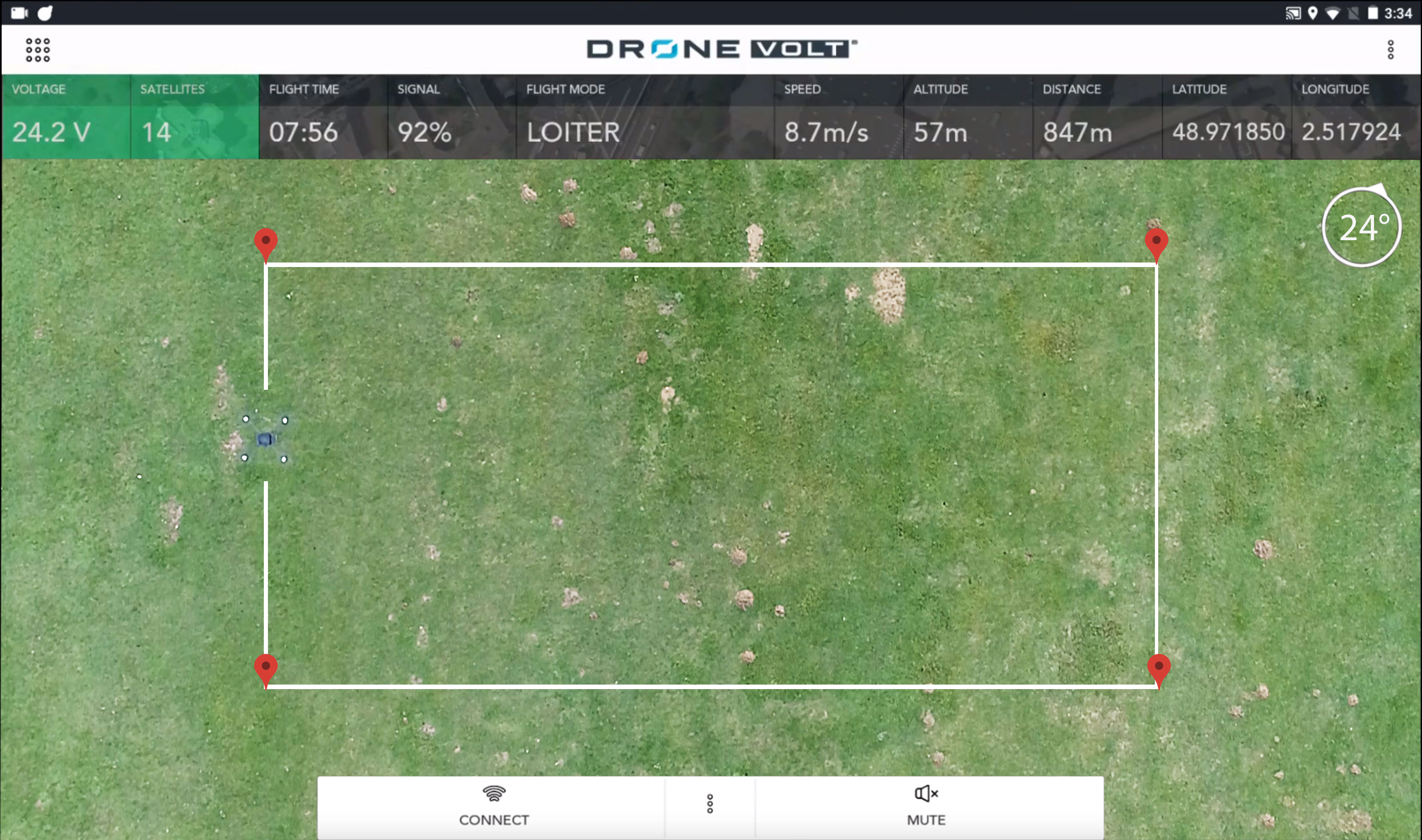Viewport: 1422px width, 840px height.
Task: Tap the camera icon in status bar
Action: 19,12
